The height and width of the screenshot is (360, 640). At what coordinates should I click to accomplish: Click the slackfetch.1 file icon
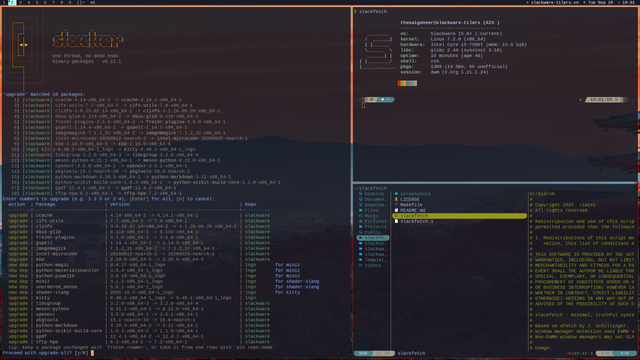[396, 221]
